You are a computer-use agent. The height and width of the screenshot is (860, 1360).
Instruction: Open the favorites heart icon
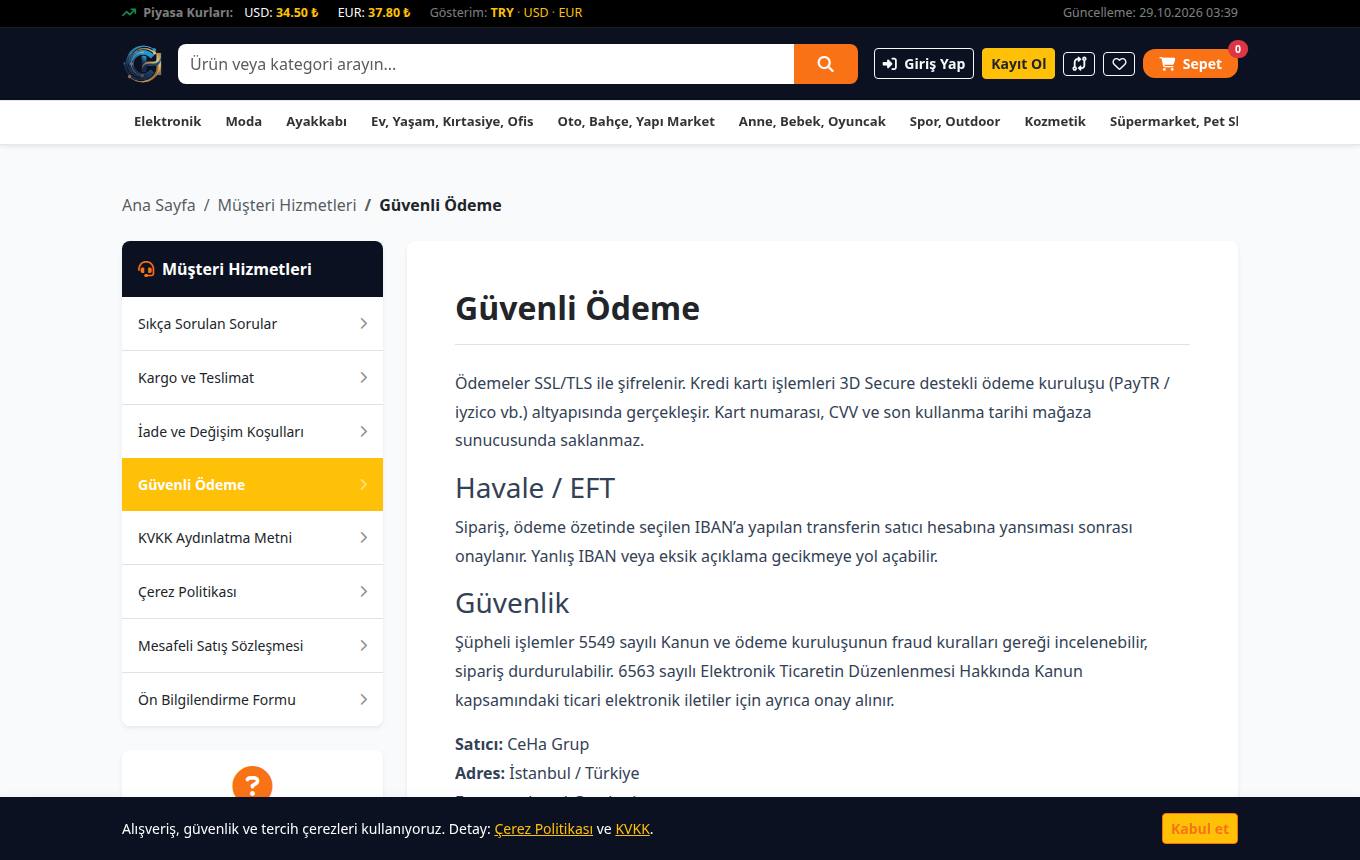(x=1119, y=64)
